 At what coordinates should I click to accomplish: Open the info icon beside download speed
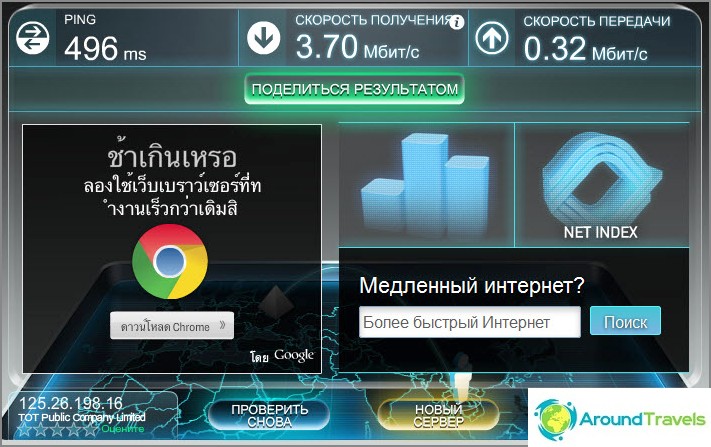tap(457, 22)
